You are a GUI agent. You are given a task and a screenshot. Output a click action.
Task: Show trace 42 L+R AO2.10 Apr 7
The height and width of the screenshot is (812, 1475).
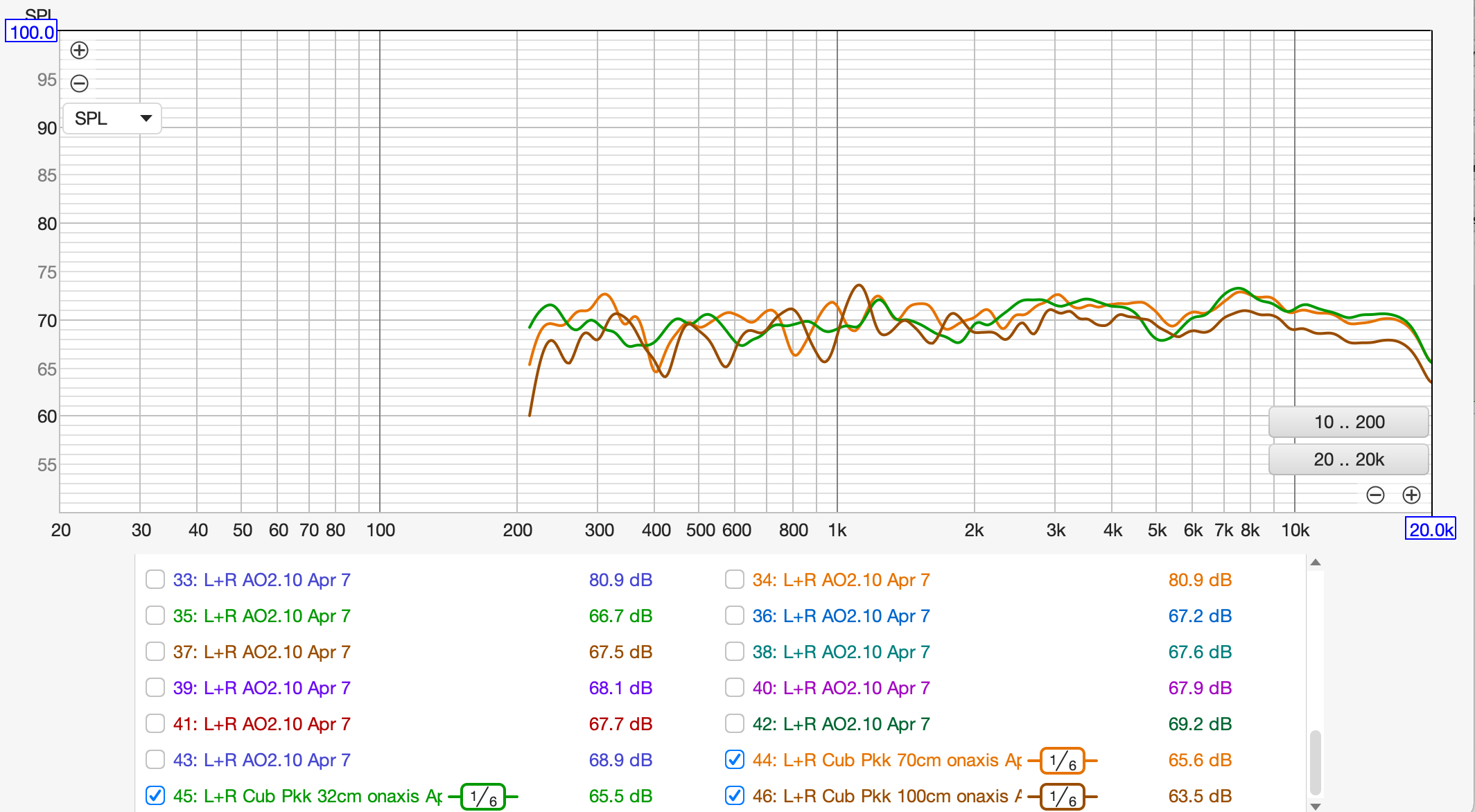click(x=735, y=724)
